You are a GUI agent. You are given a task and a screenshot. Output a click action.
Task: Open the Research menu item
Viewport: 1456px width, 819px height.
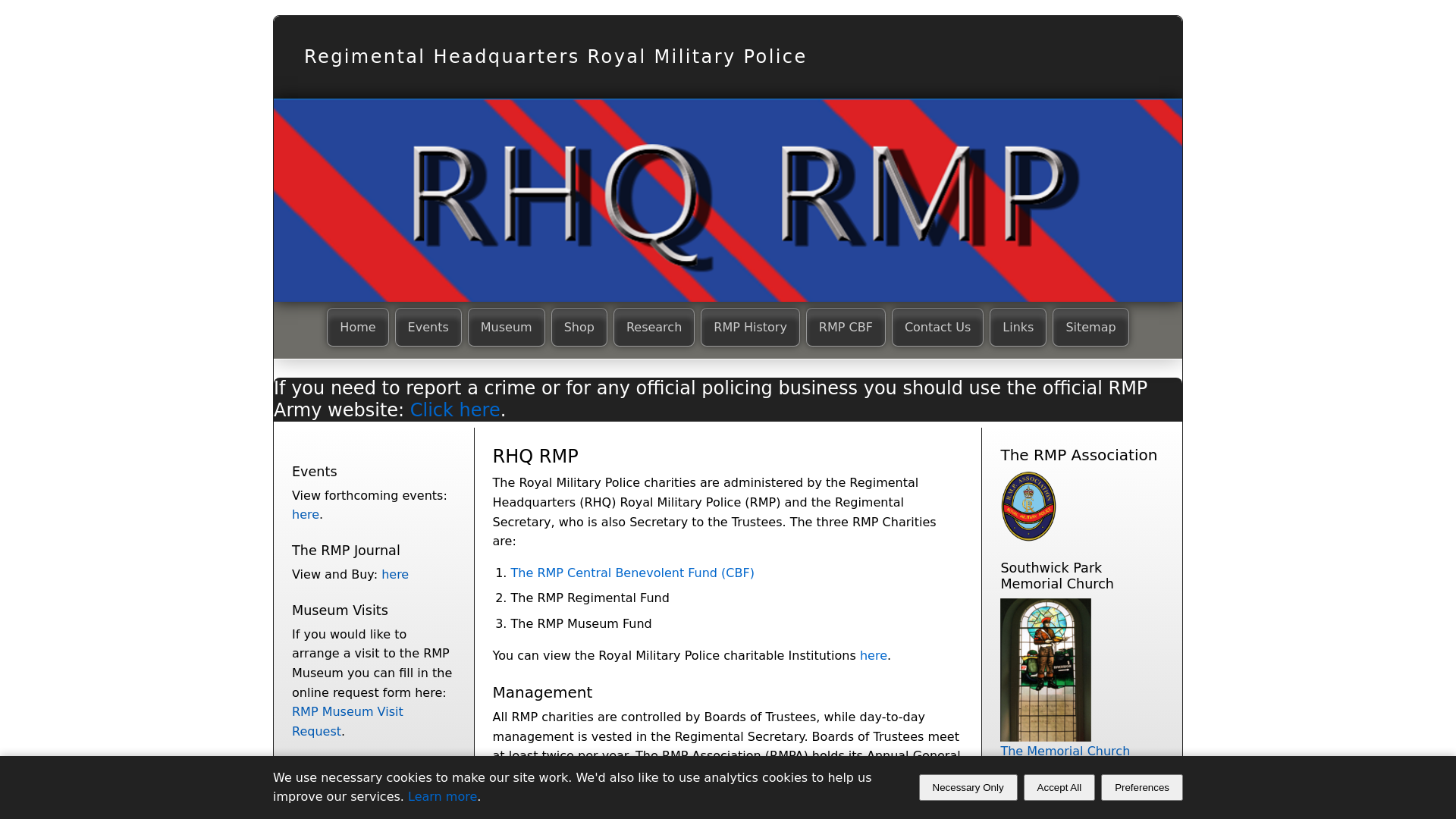(x=654, y=328)
